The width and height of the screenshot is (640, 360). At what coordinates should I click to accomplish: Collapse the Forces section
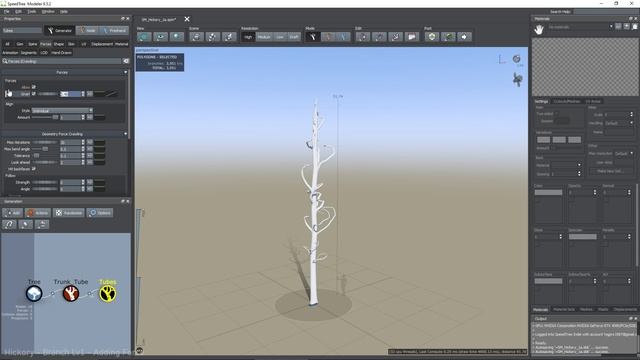tap(125, 72)
